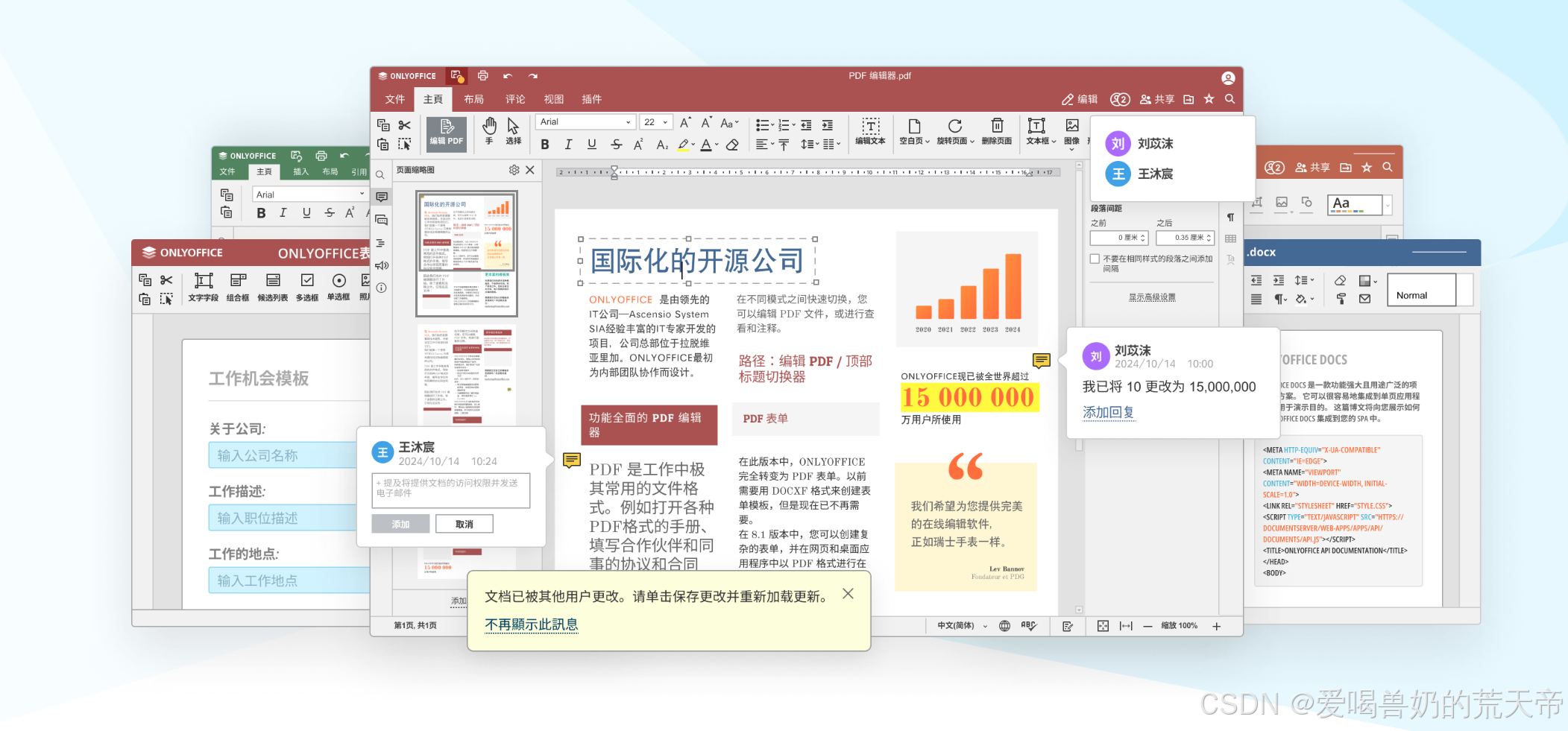
Task: Open the Arial font name dropdown in PDF editor
Action: (585, 122)
